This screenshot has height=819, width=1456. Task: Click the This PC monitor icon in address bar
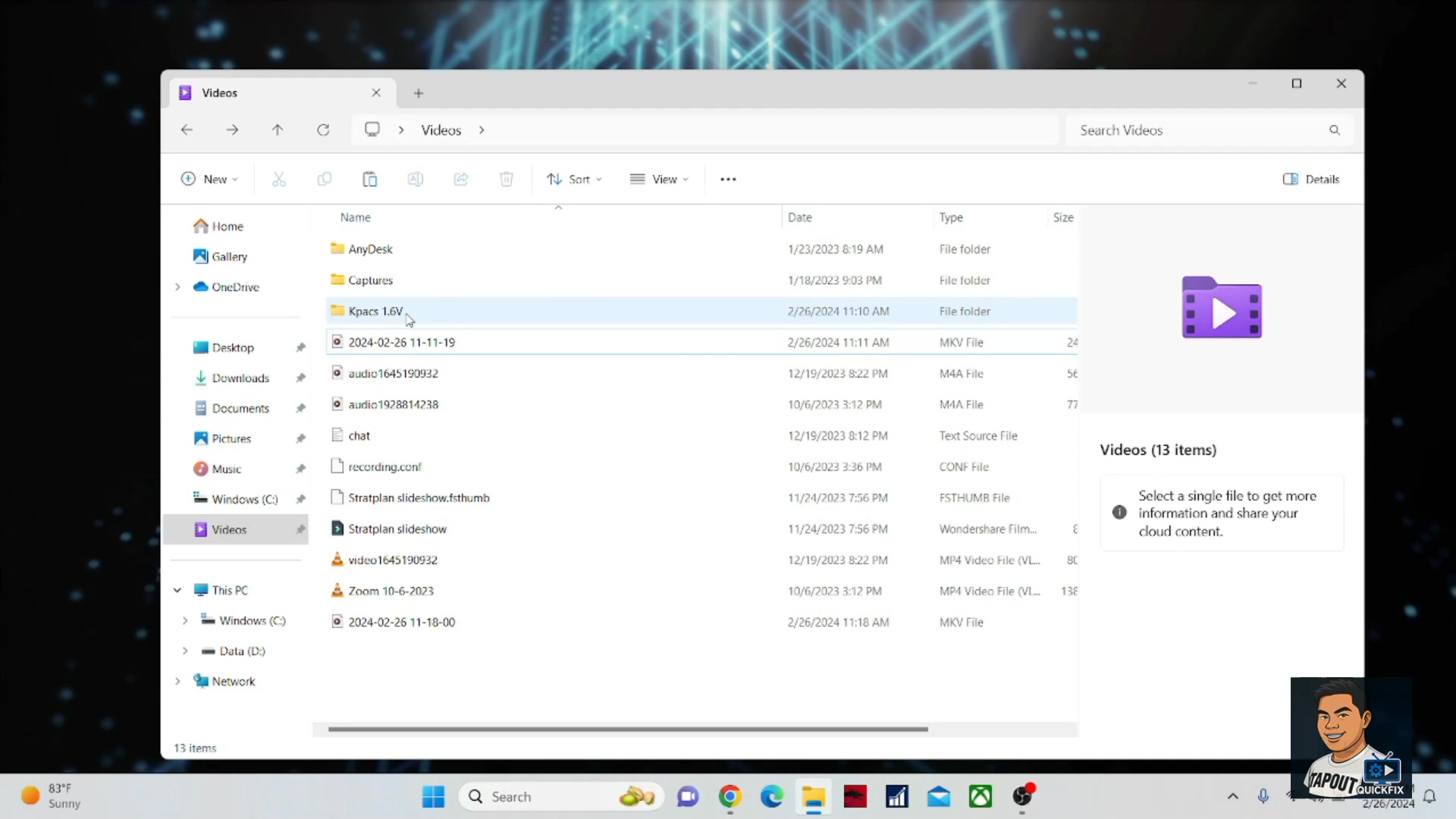(372, 130)
